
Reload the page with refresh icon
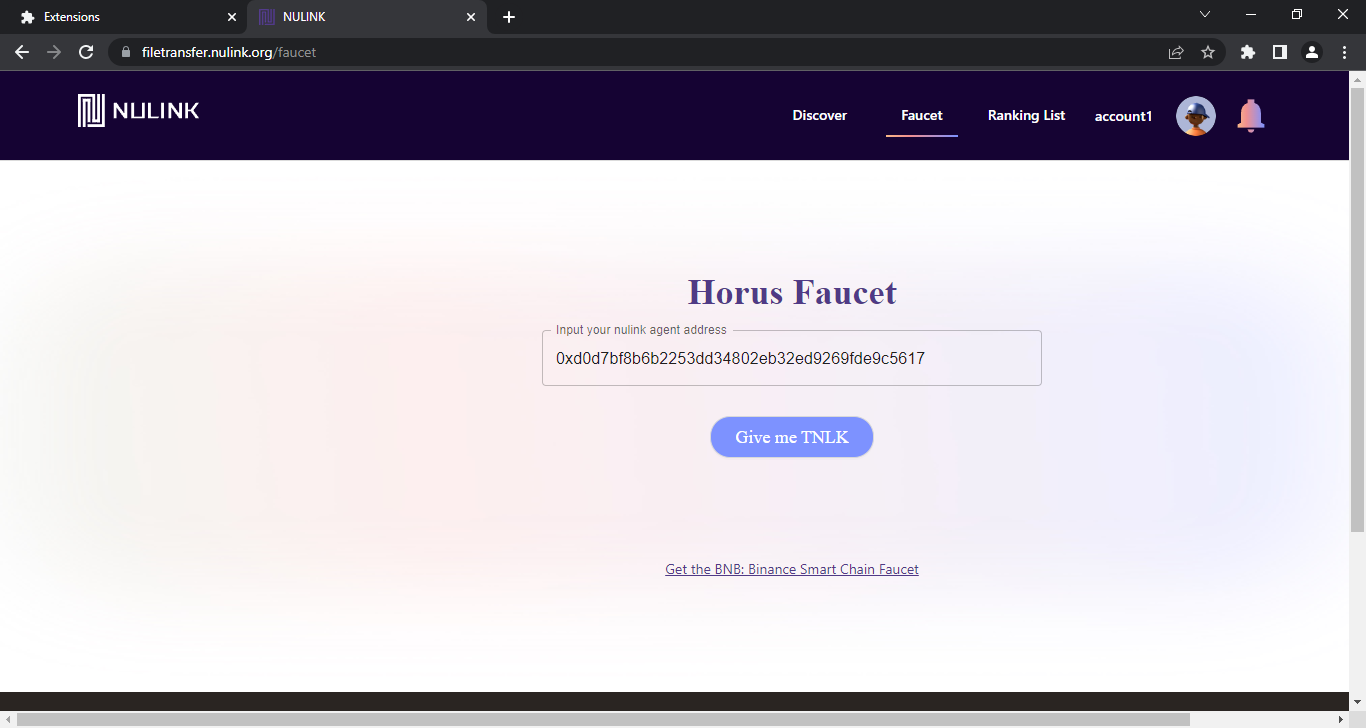point(86,52)
